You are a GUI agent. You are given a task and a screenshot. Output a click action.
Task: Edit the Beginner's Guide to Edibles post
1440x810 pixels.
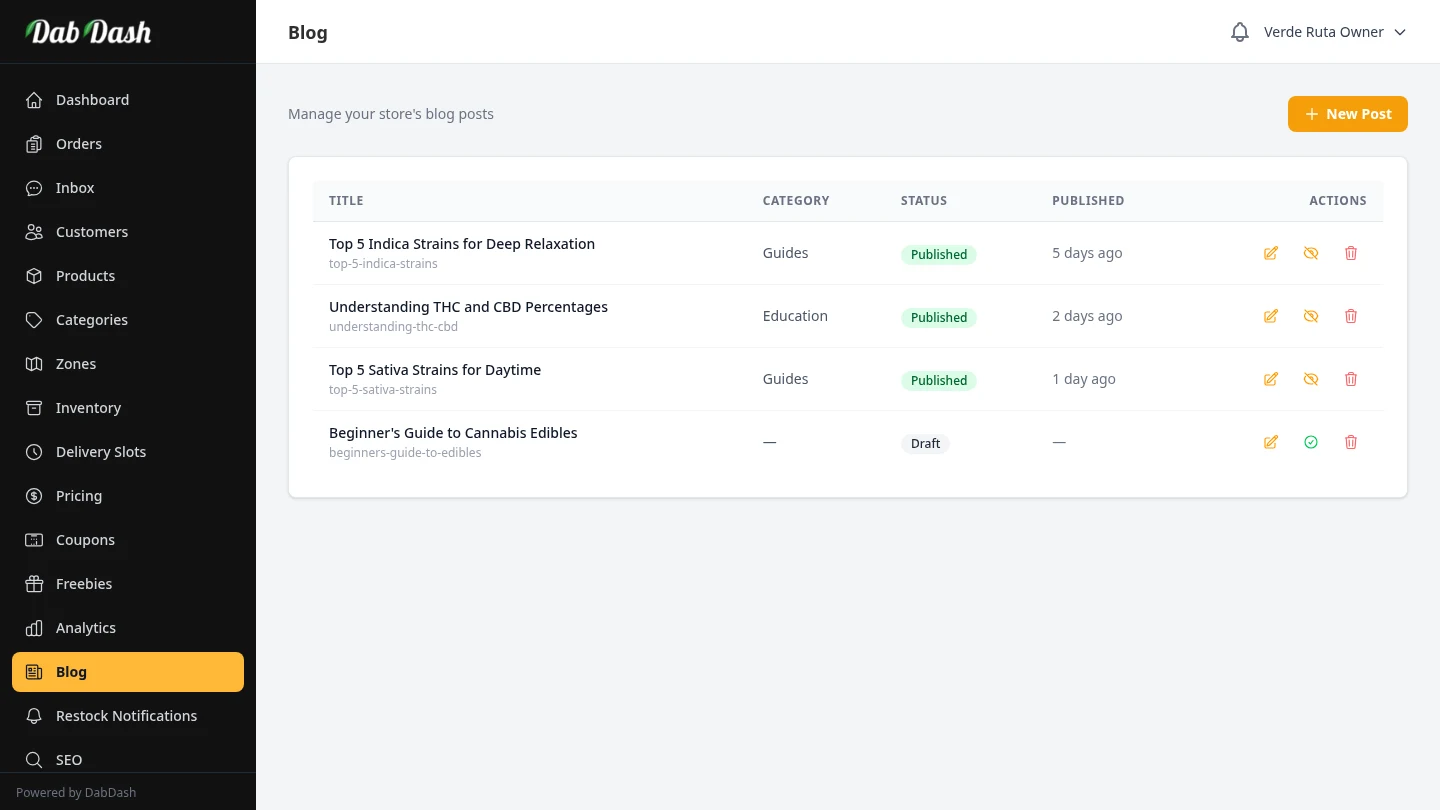[x=1271, y=442]
